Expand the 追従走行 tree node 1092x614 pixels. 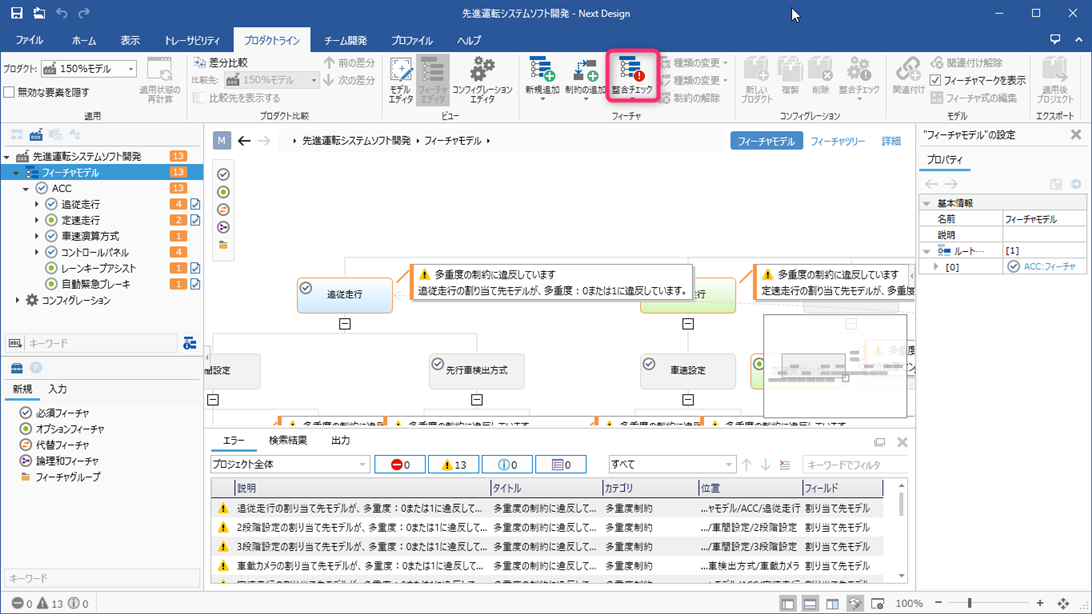click(x=36, y=204)
